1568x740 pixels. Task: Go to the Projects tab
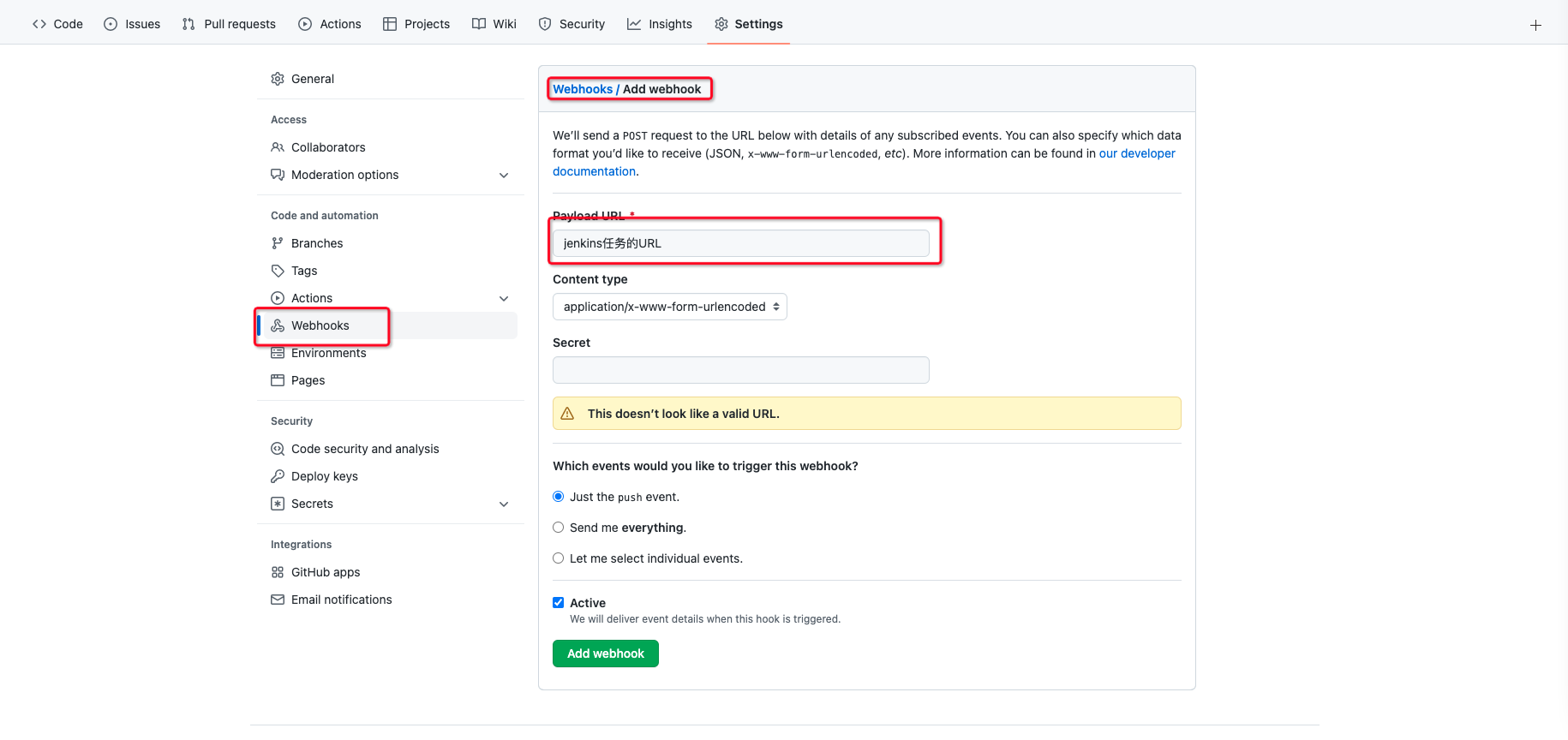click(x=416, y=24)
